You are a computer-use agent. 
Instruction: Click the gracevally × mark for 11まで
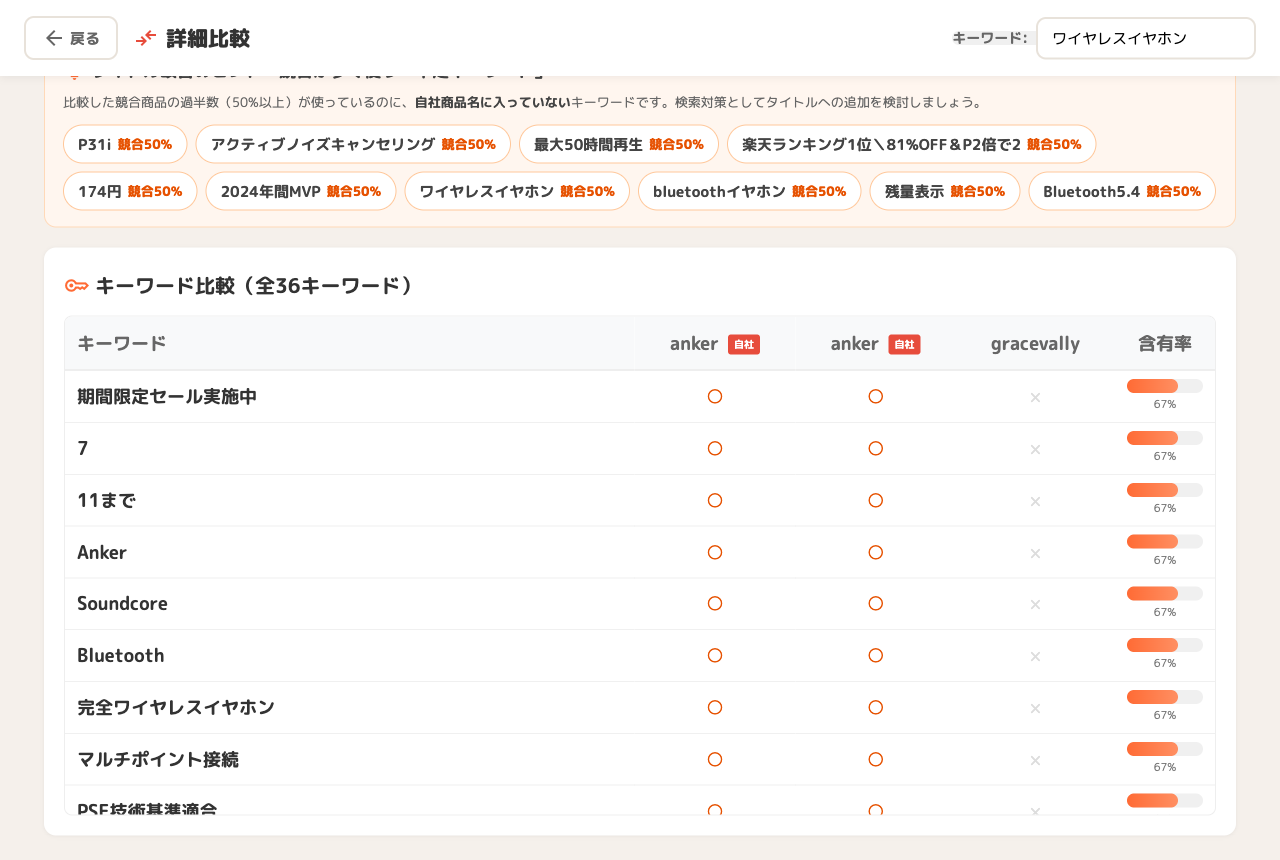[1035, 502]
